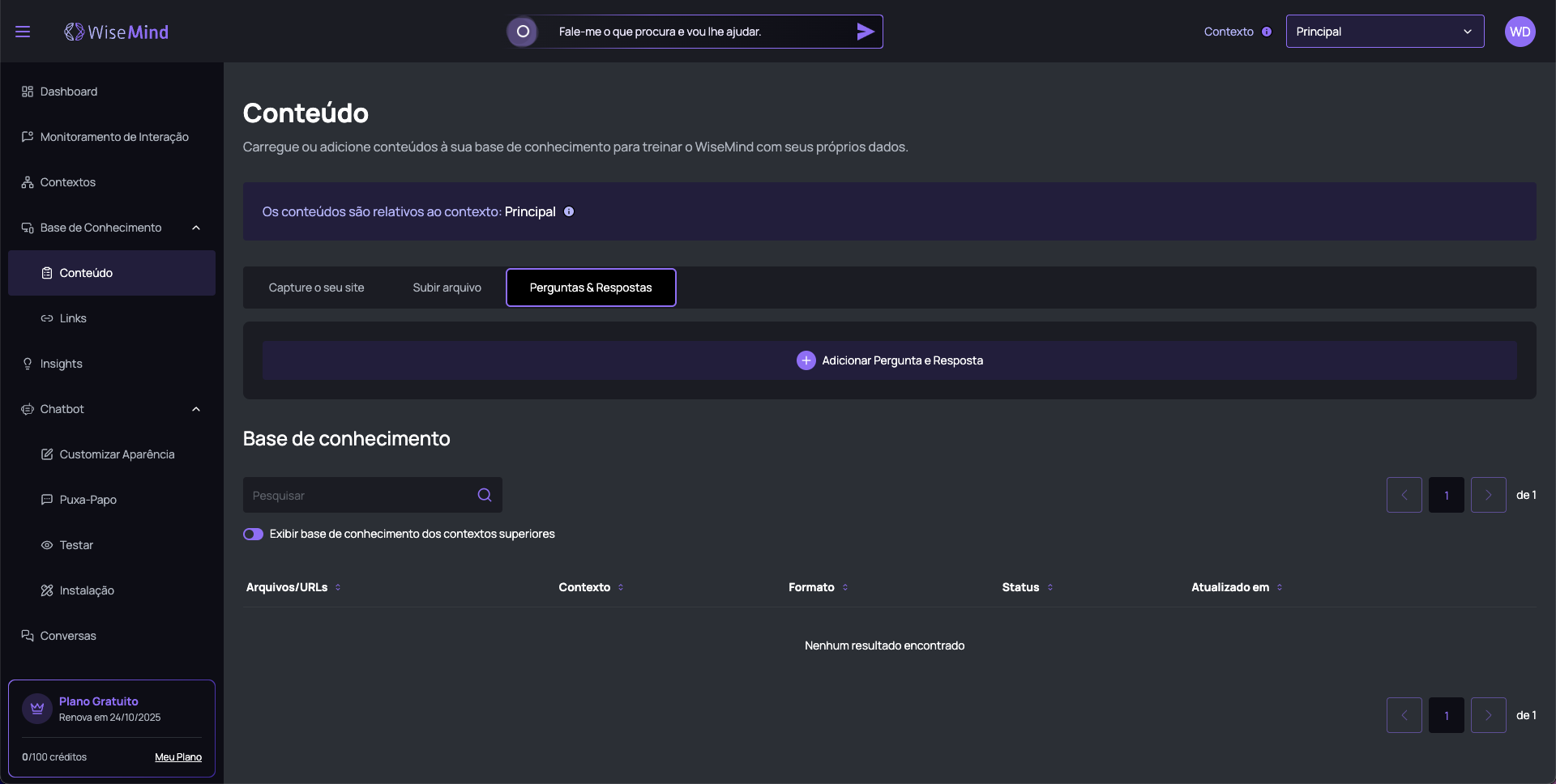
Task: Toggle display of superior contexts knowledge base
Action: [254, 534]
